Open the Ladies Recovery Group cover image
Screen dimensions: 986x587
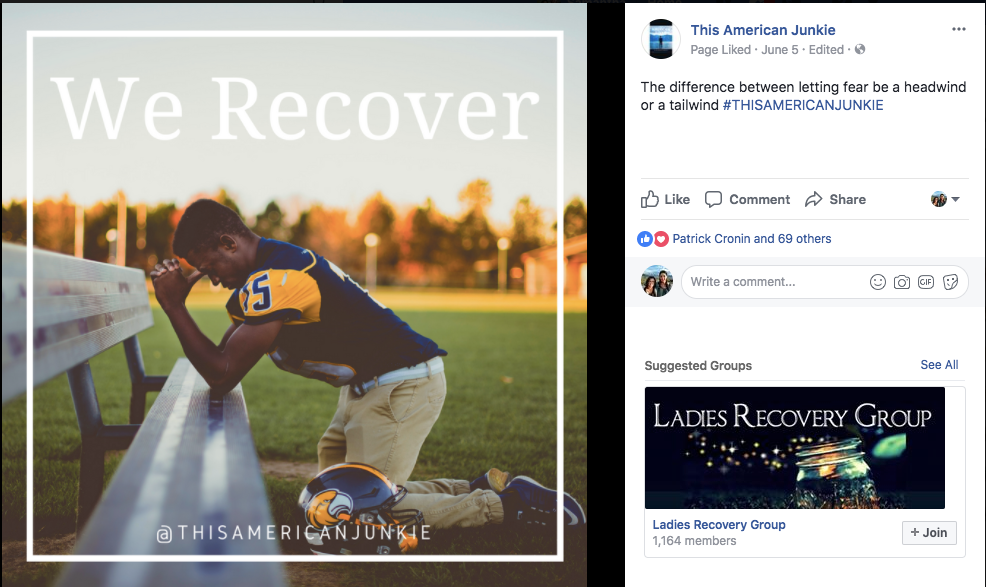[794, 447]
